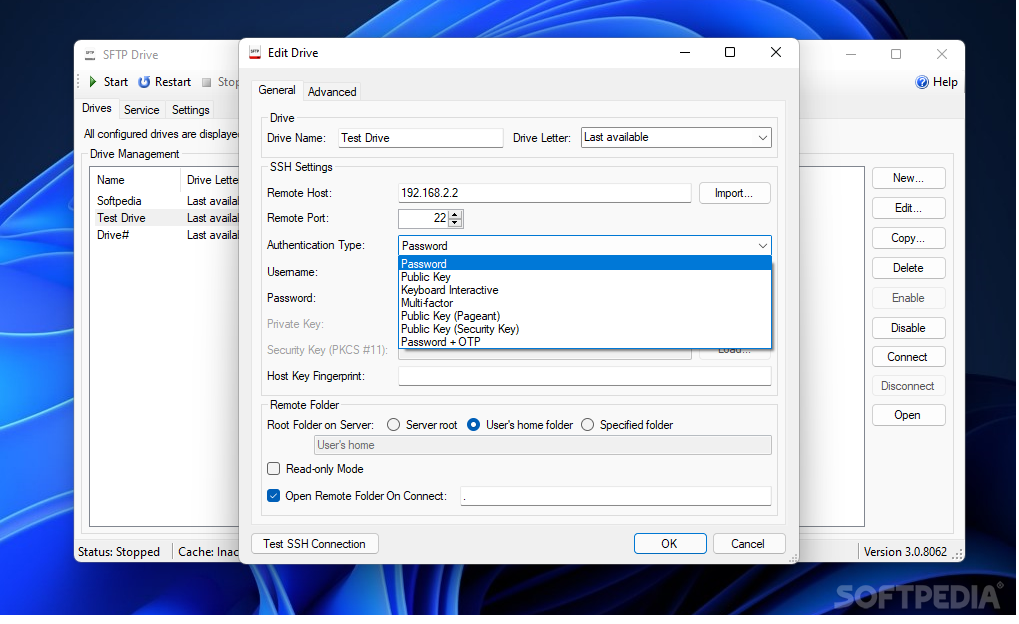This screenshot has width=1019, height=624.
Task: Choose Password from authentication list
Action: point(584,263)
